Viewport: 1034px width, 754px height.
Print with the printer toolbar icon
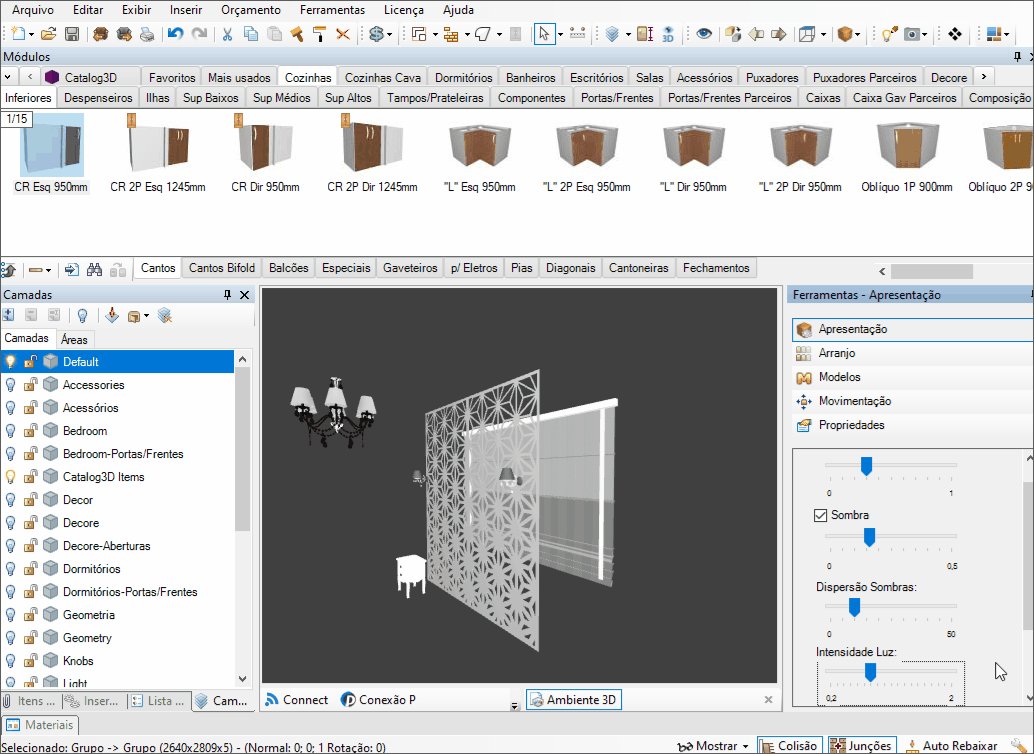(147, 34)
